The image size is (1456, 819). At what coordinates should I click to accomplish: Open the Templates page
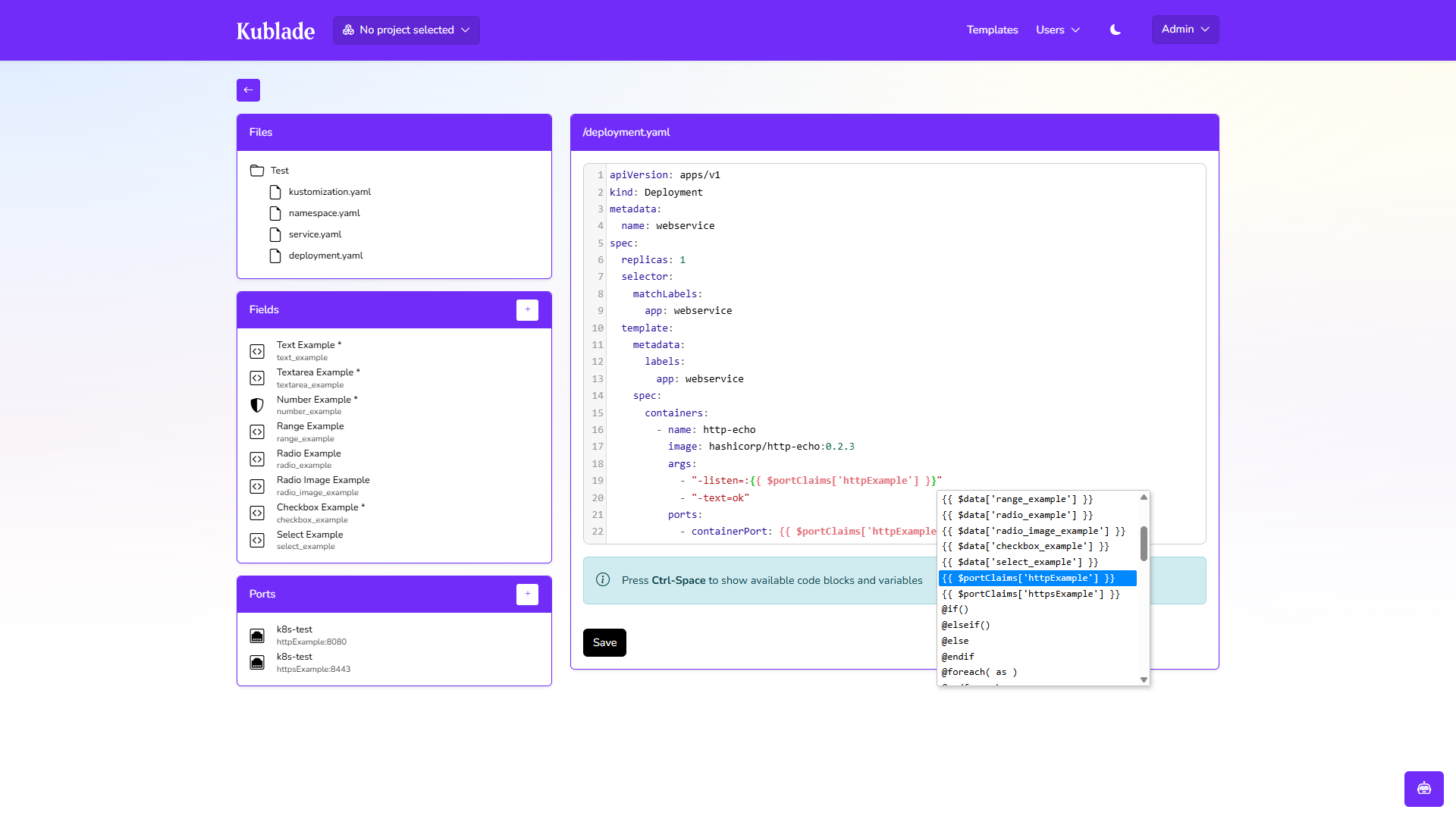(992, 30)
